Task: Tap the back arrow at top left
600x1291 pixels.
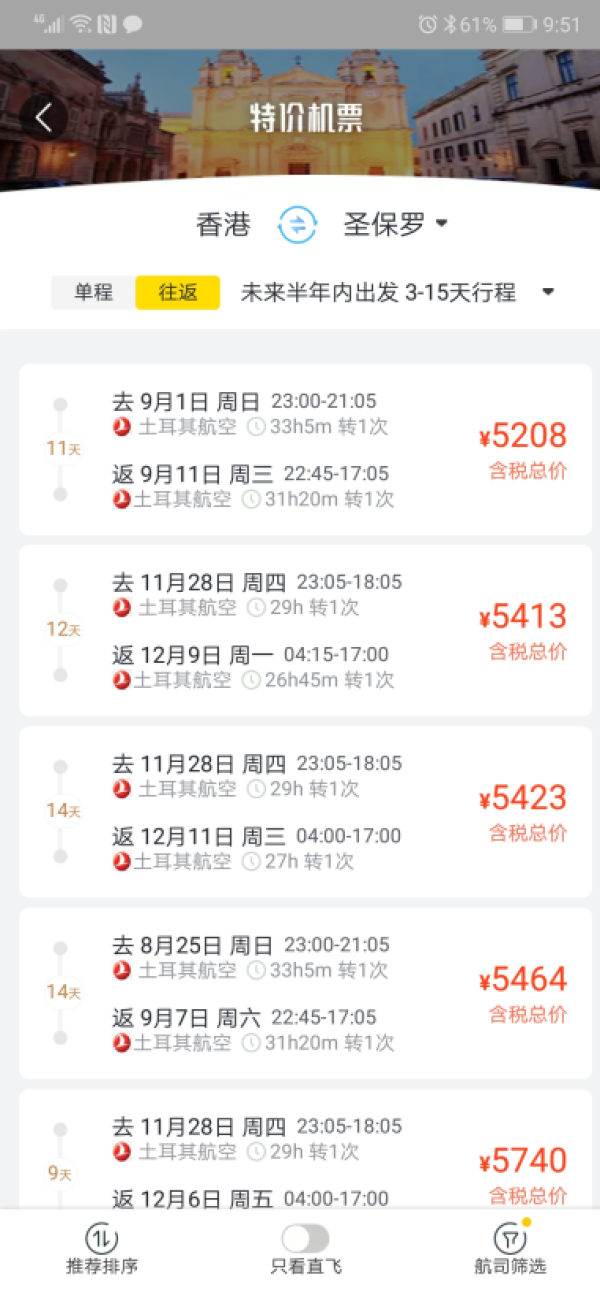Action: 42,115
